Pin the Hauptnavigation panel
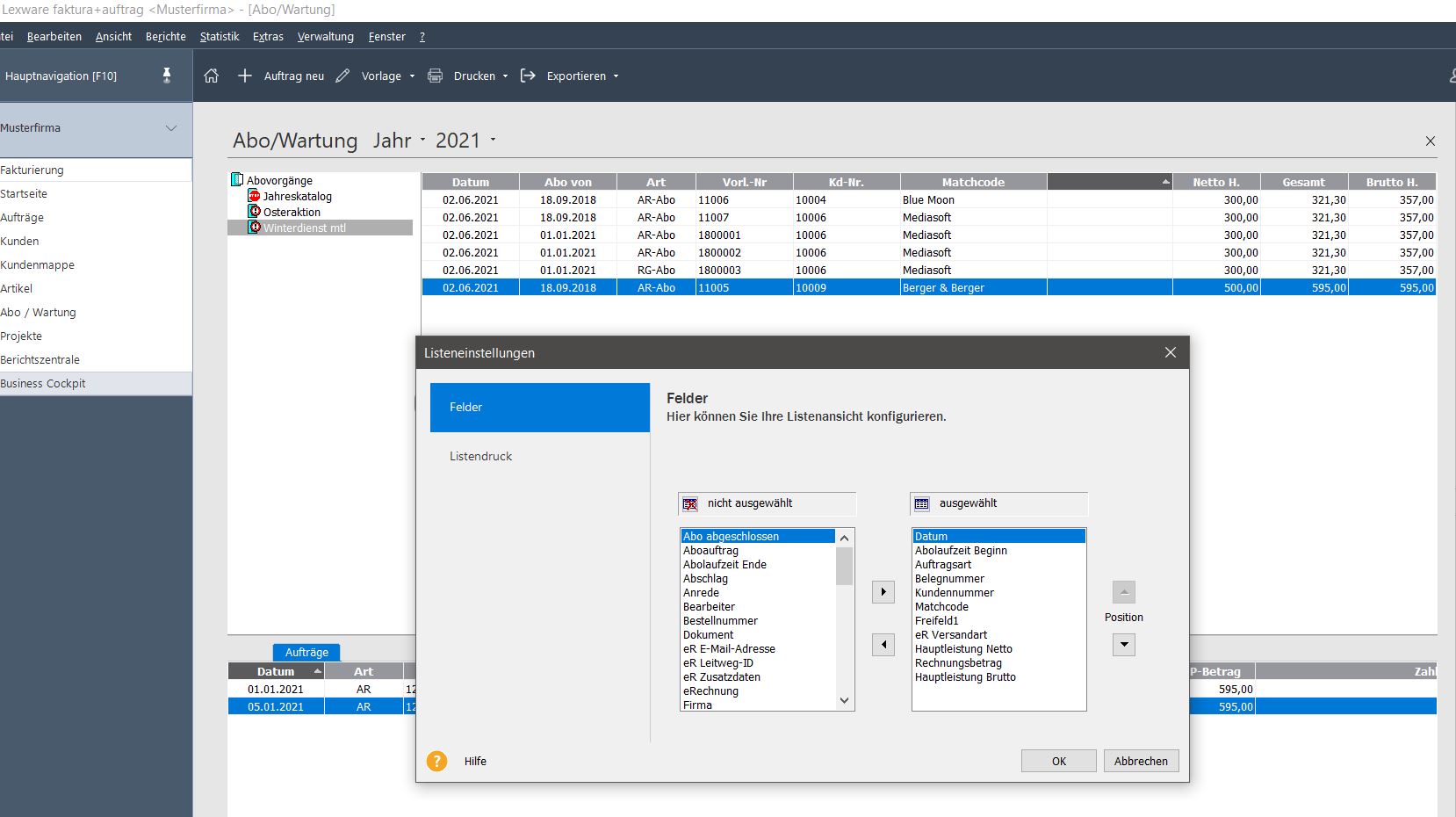 click(167, 76)
